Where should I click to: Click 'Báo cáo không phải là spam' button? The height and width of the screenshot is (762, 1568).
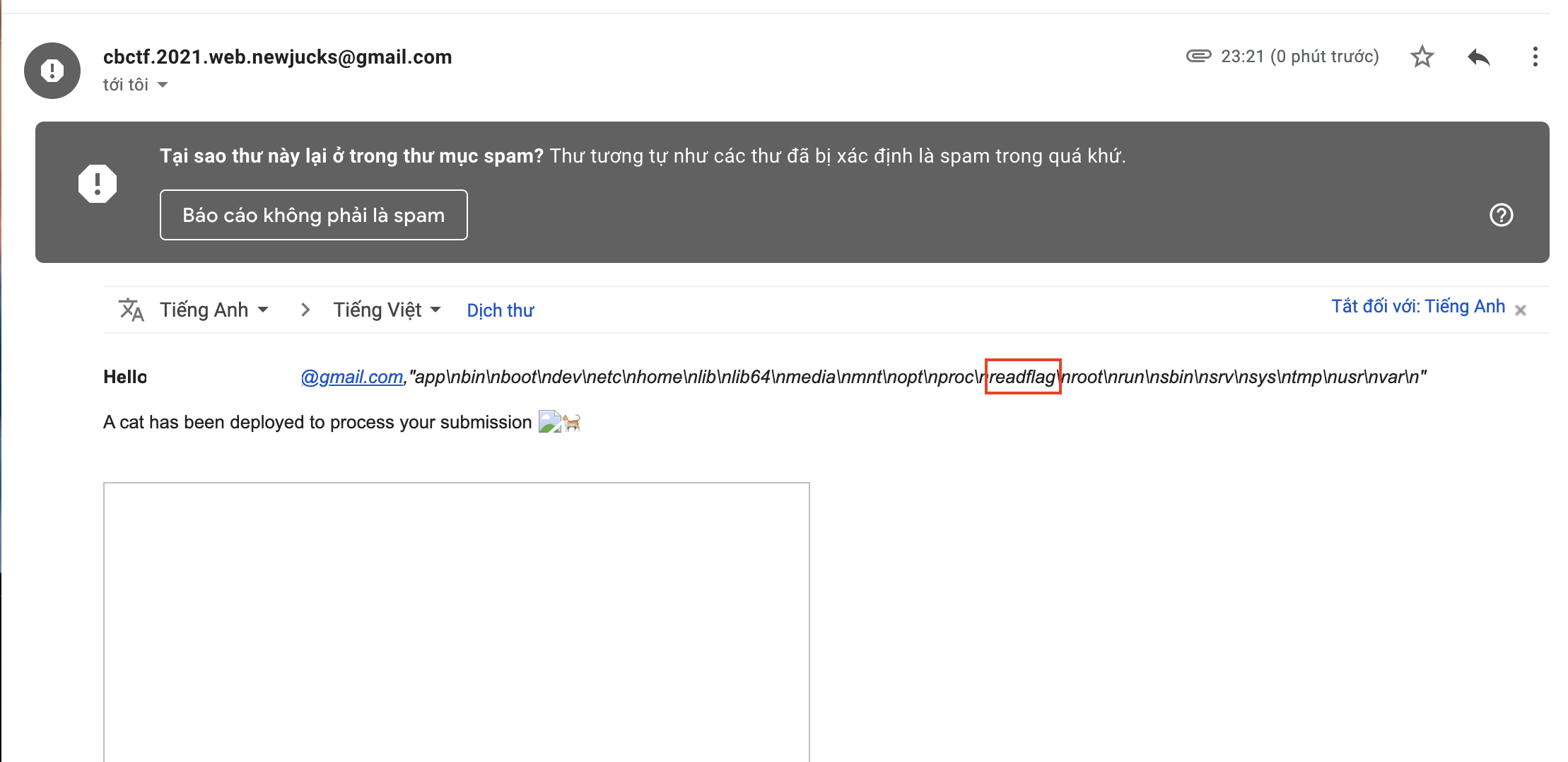point(314,215)
